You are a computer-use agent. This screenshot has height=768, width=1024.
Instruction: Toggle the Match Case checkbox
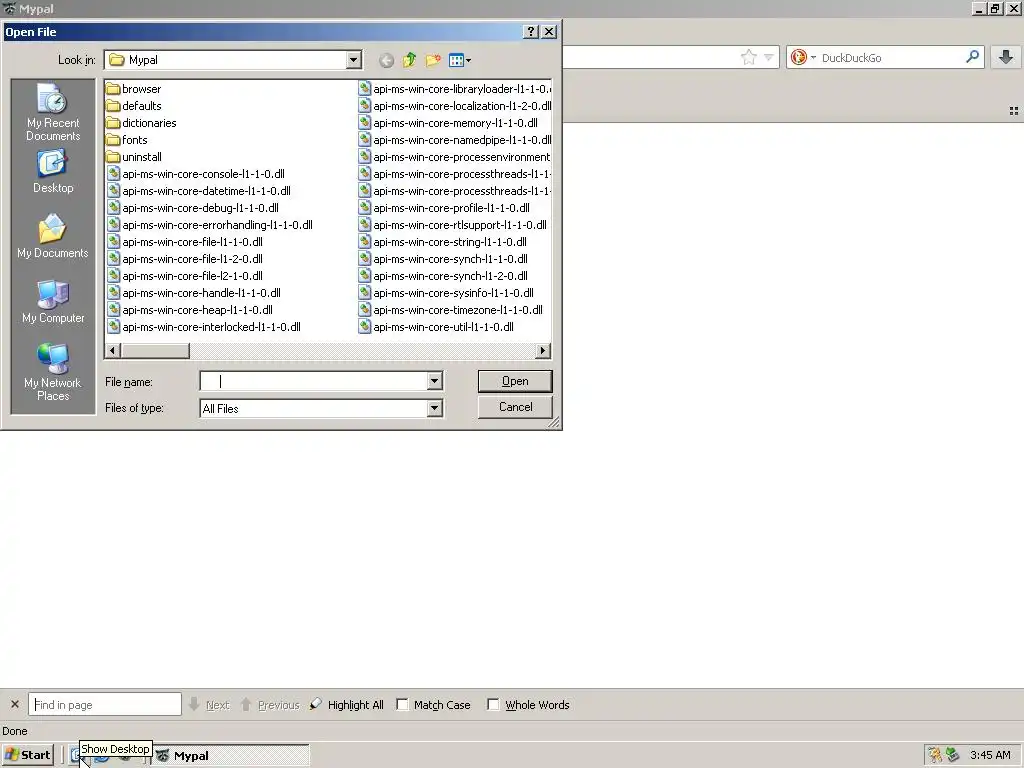point(402,705)
